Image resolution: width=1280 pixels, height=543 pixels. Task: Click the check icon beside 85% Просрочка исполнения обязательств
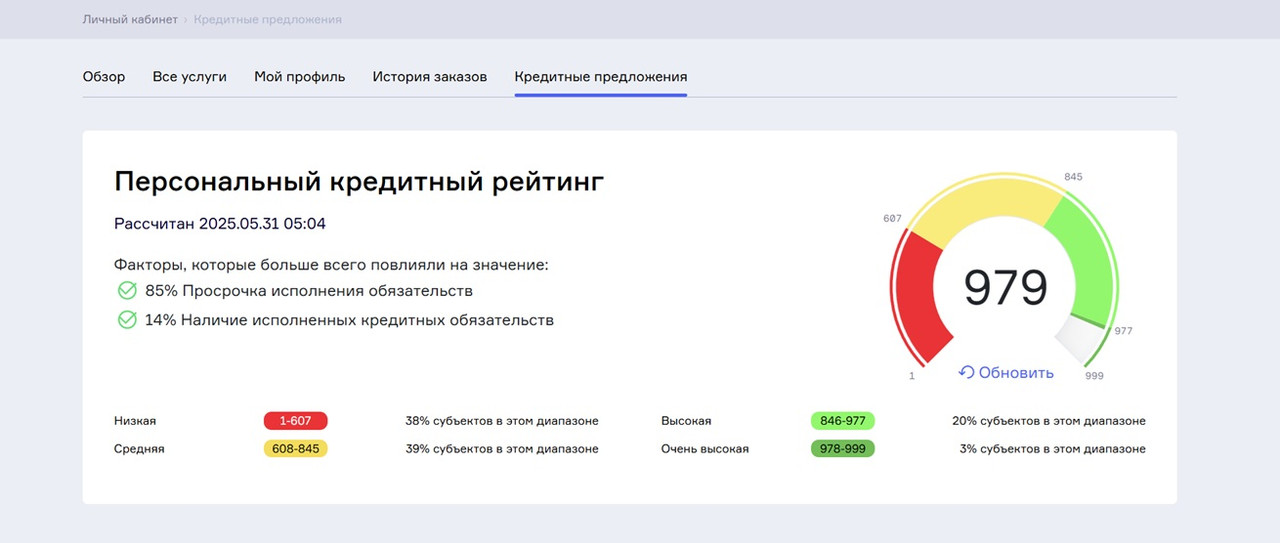[127, 291]
